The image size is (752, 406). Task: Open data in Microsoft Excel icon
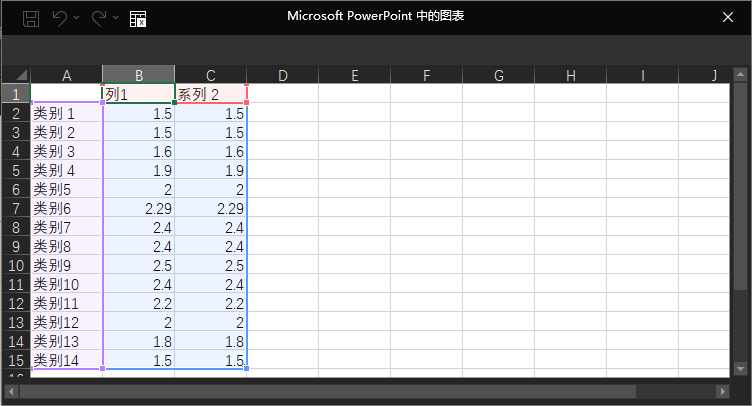138,19
